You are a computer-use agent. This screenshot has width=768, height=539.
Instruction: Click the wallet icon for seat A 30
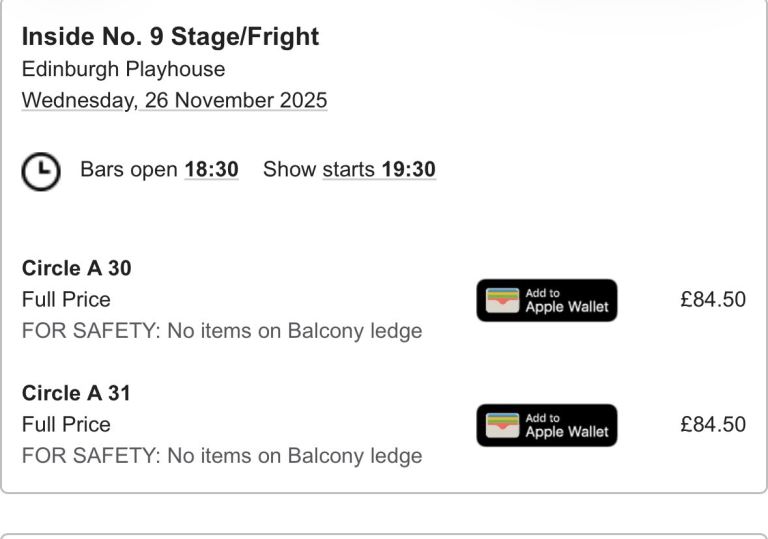(504, 300)
